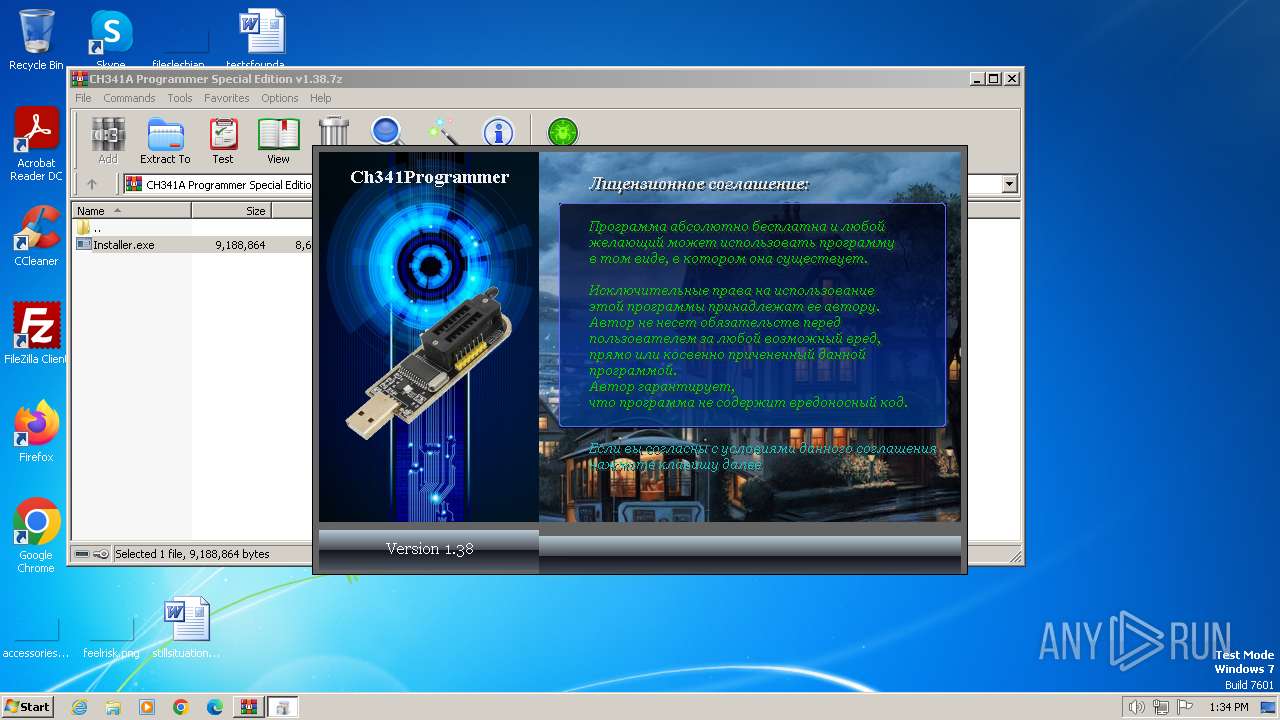
Task: Open Windows Media Player on taskbar
Action: click(x=147, y=707)
